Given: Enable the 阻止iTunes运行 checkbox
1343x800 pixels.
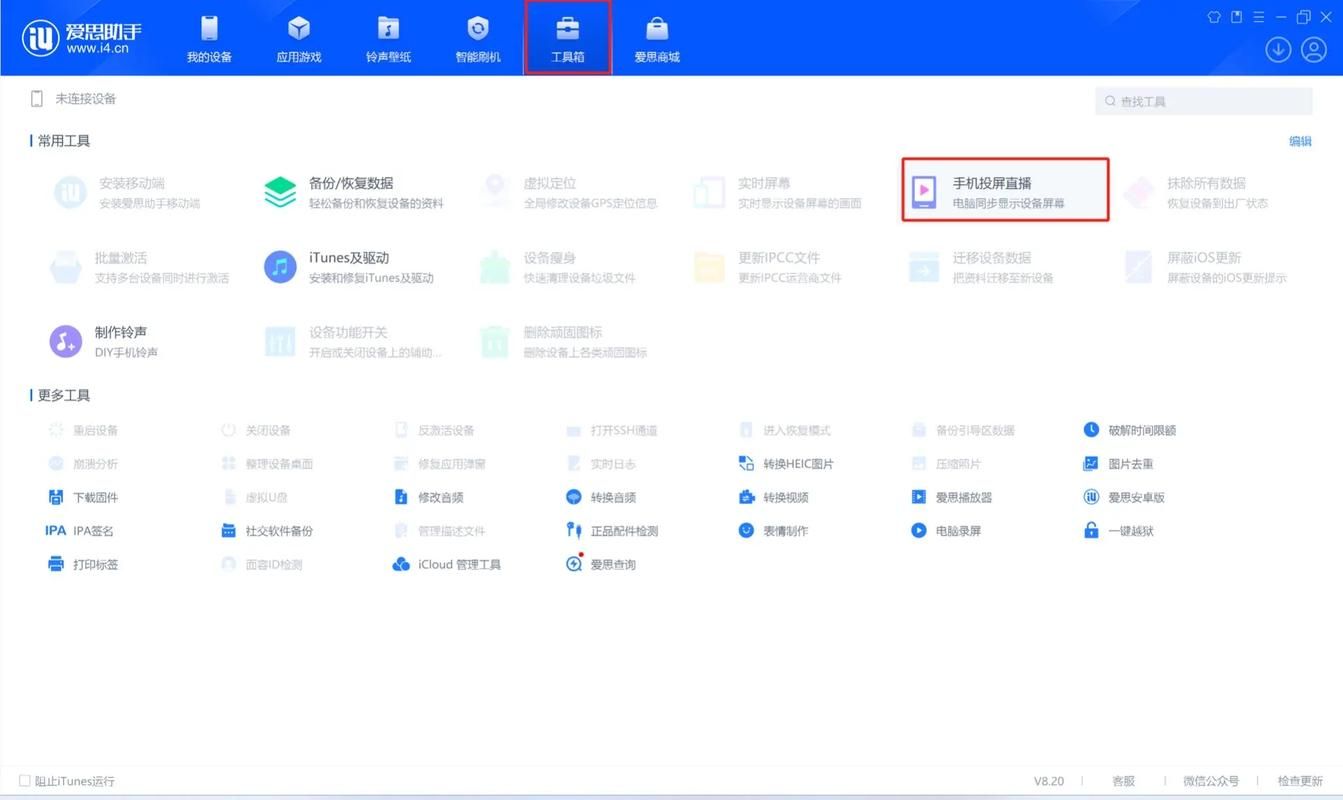Looking at the screenshot, I should (25, 781).
